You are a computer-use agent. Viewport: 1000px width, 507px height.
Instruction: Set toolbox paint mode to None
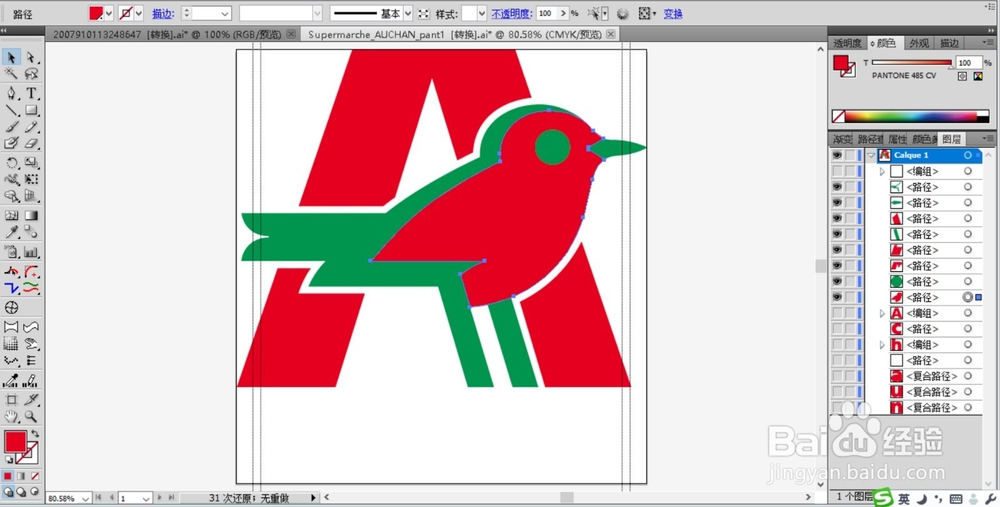(35, 476)
